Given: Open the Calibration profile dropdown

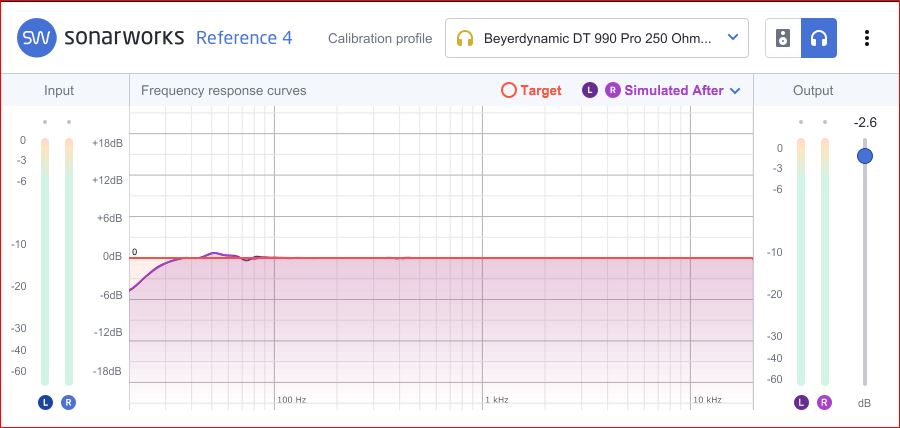Looking at the screenshot, I should 597,38.
